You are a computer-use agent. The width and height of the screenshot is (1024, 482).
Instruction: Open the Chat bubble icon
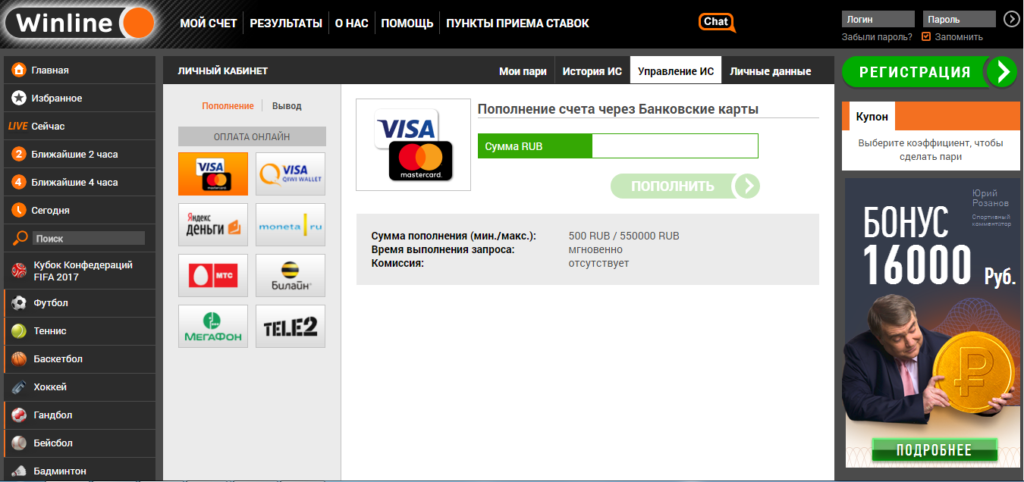716,22
